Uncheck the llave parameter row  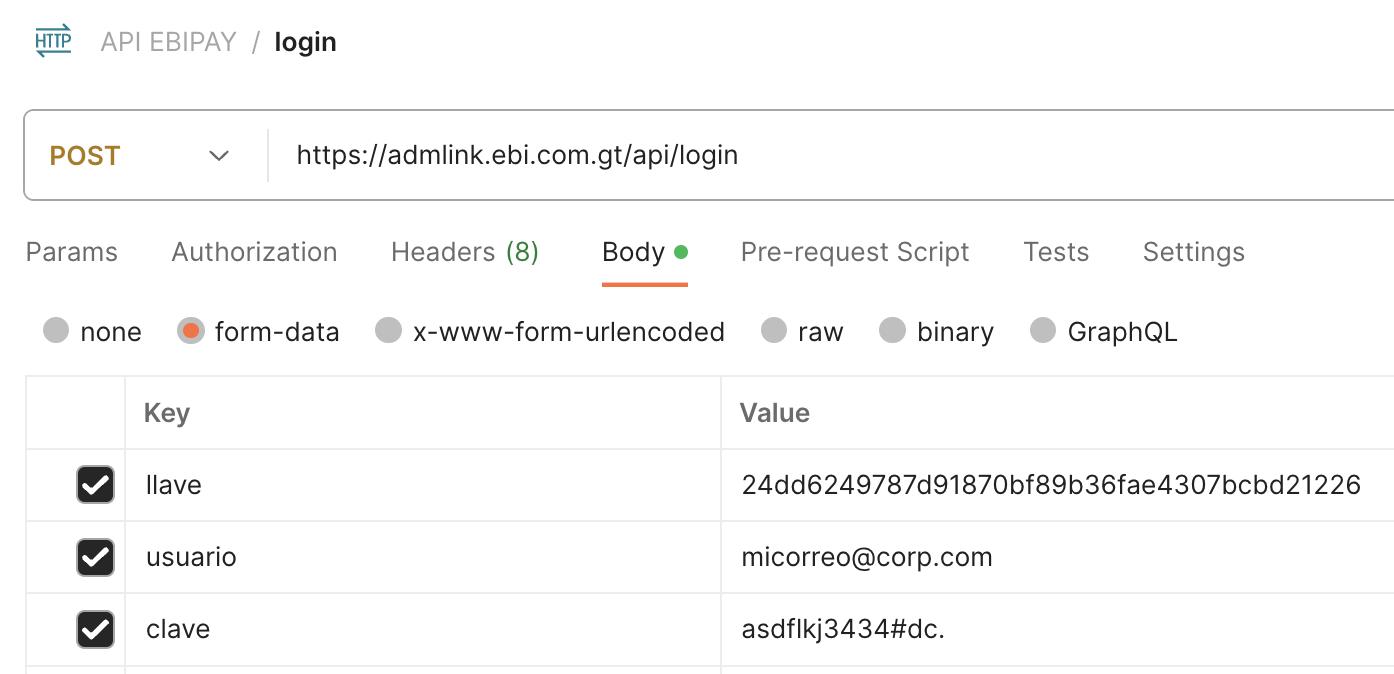click(96, 485)
